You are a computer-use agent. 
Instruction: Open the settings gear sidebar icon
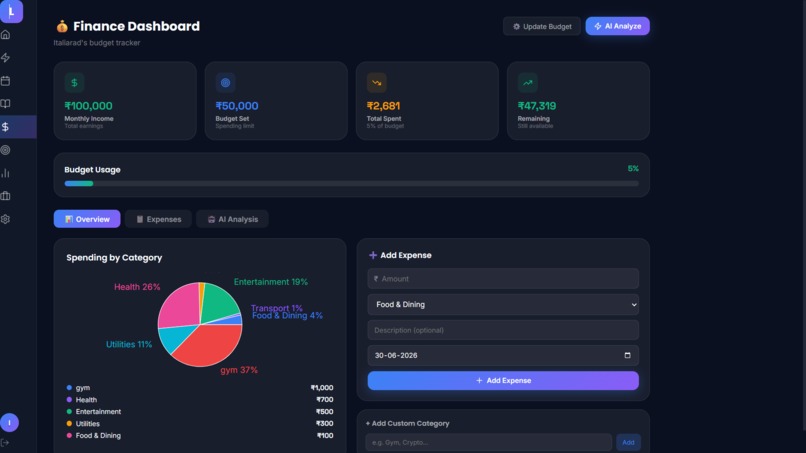(6, 219)
